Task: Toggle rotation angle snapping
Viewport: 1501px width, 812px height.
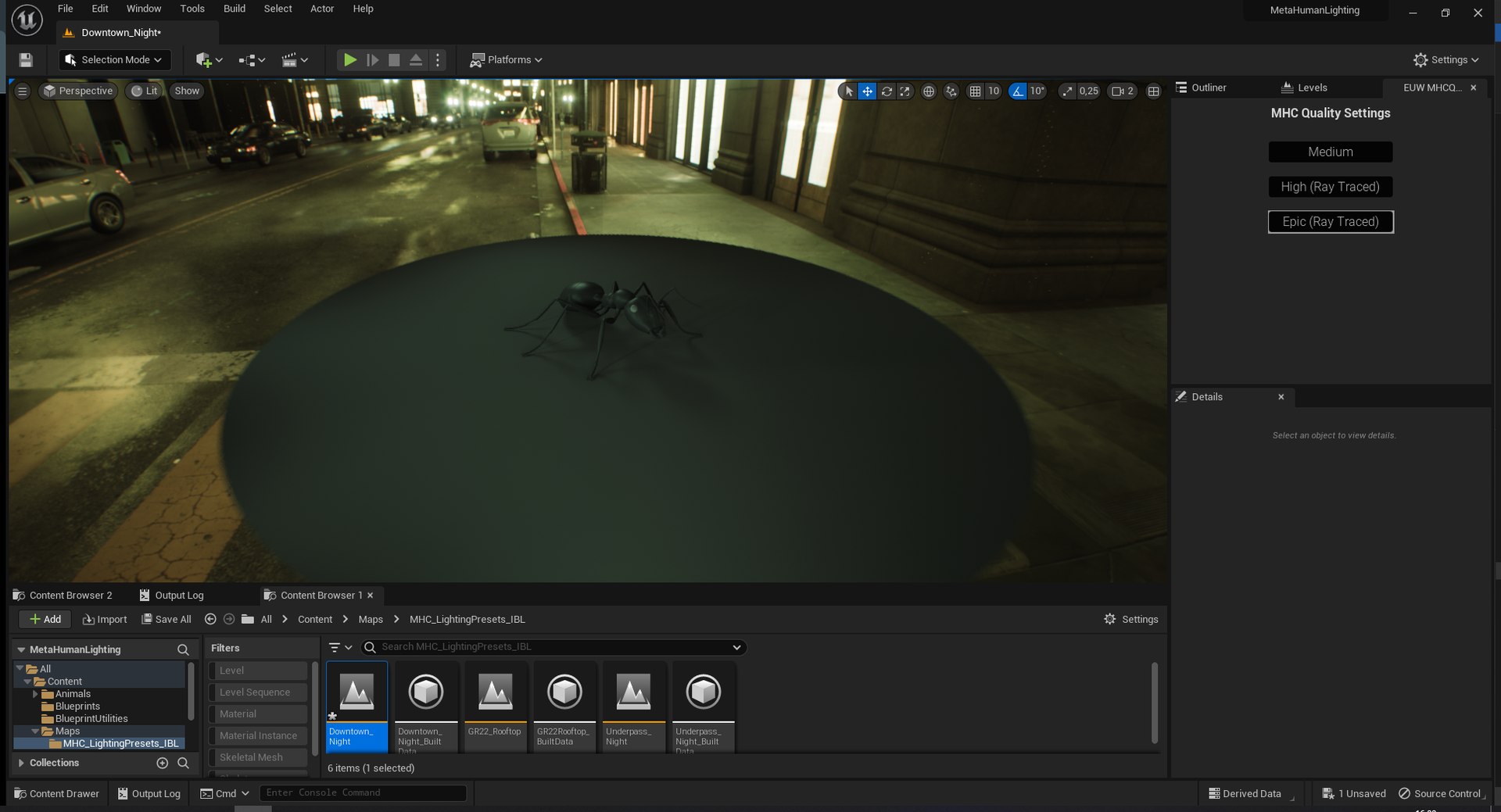Action: click(x=1017, y=91)
